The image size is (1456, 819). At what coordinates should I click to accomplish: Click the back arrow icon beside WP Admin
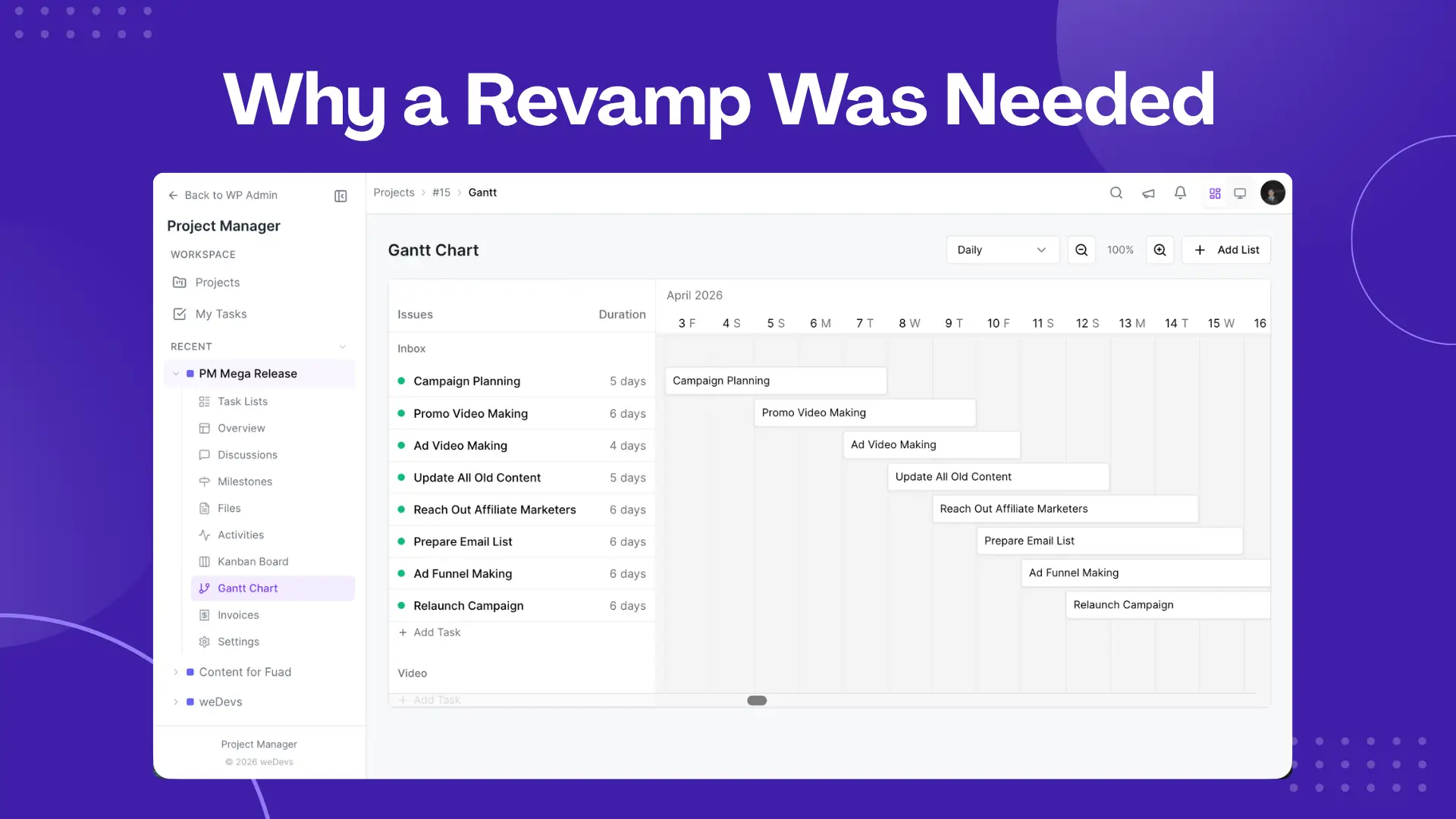[173, 196]
